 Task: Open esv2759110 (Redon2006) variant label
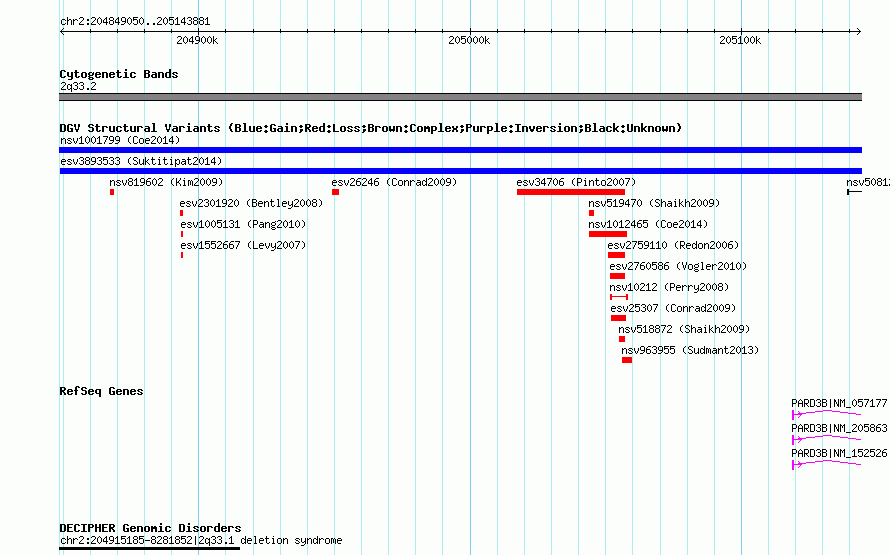[673, 245]
